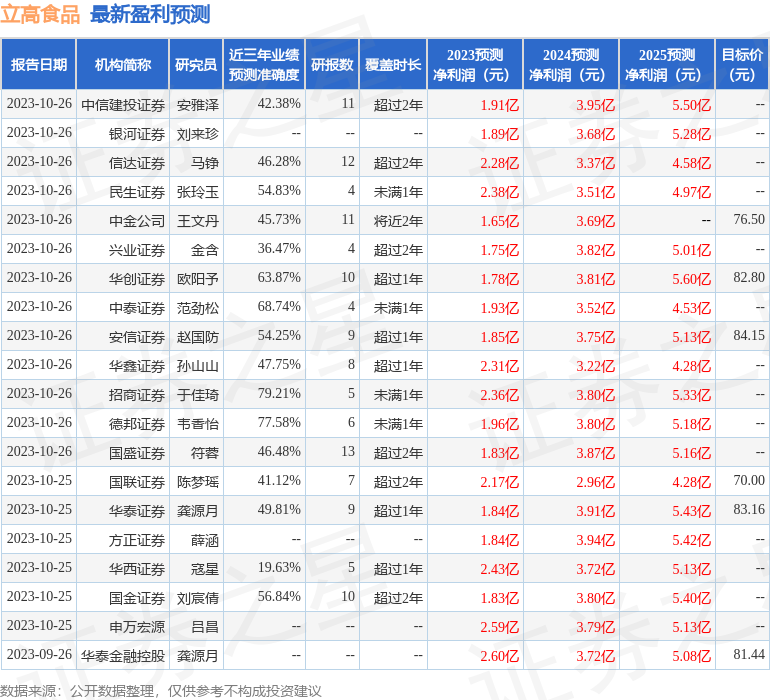Click institution name 信达证券
770x700 pixels.
point(137,163)
